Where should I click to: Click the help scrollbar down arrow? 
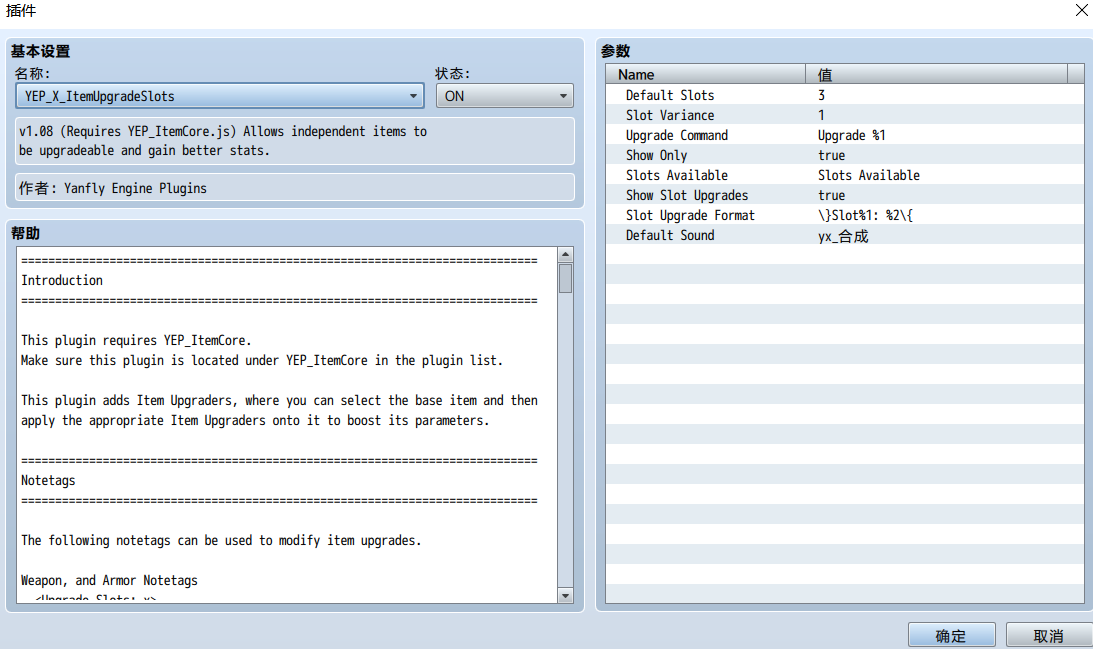pyautogui.click(x=565, y=595)
